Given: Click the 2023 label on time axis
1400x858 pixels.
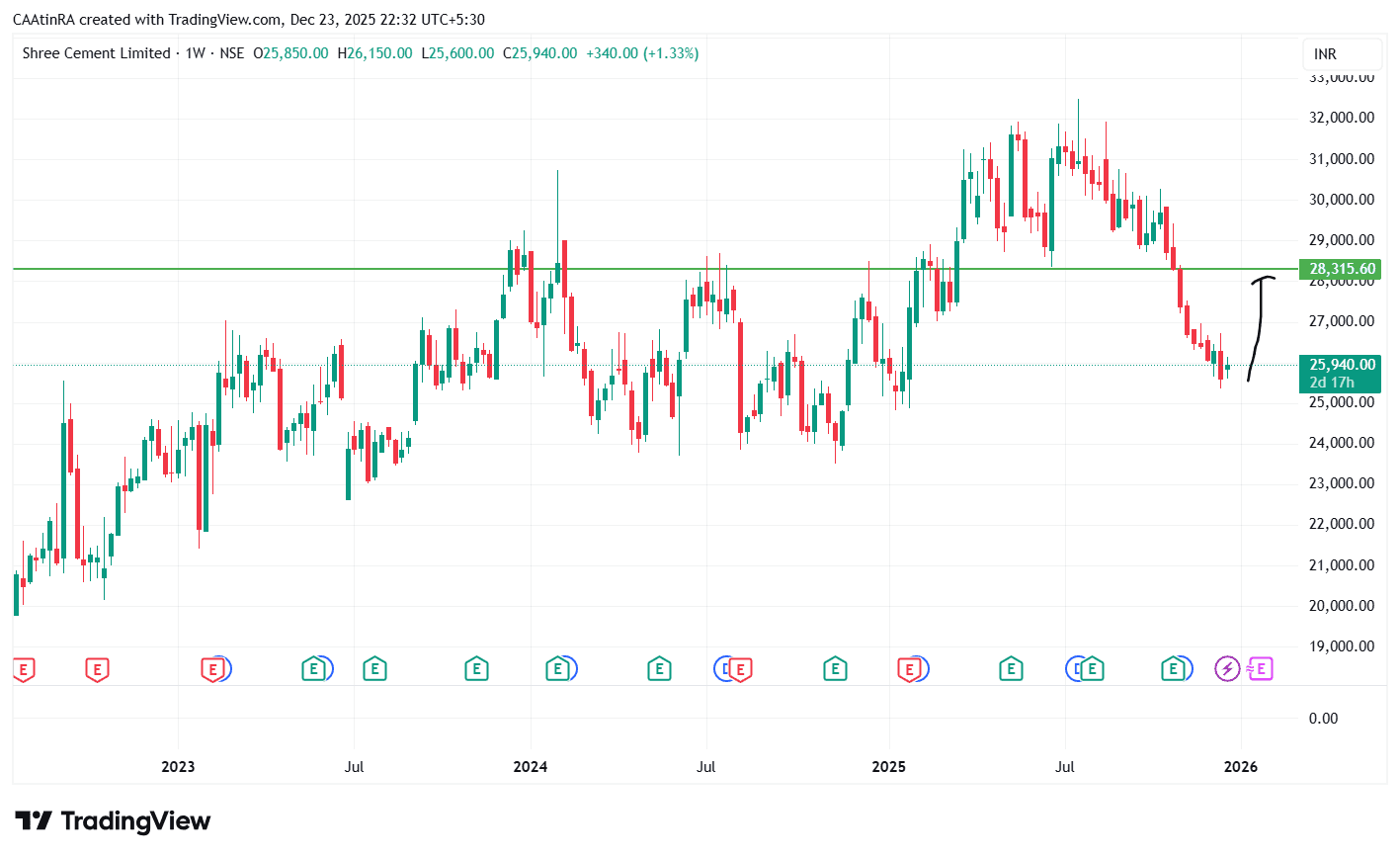Looking at the screenshot, I should 178,767.
